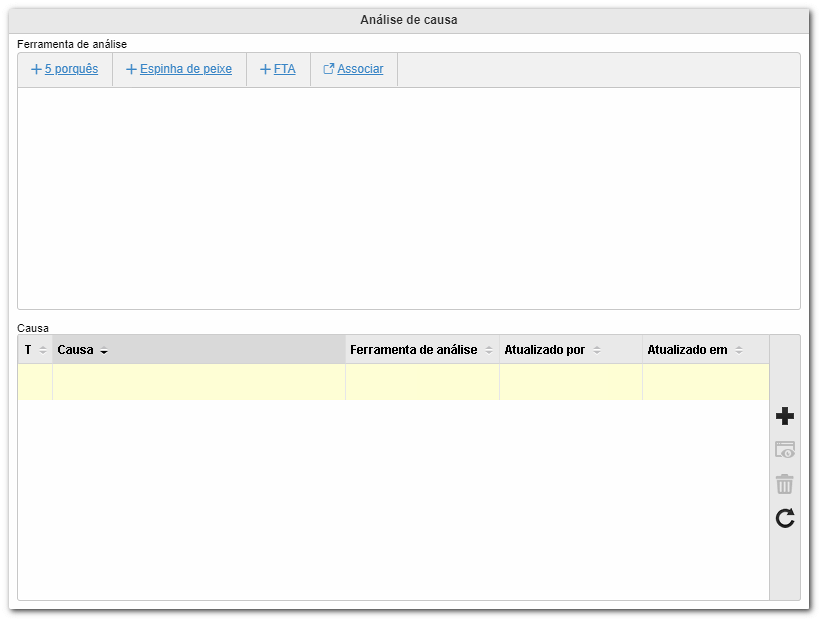The height and width of the screenshot is (619, 819).
Task: Sort by the T column
Action: [x=35, y=350]
